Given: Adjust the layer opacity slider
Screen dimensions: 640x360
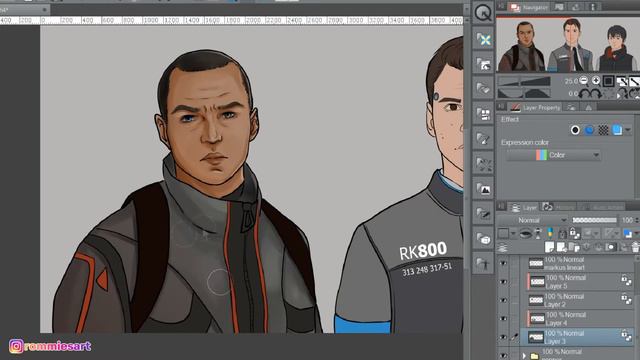Looking at the screenshot, I should [x=594, y=220].
